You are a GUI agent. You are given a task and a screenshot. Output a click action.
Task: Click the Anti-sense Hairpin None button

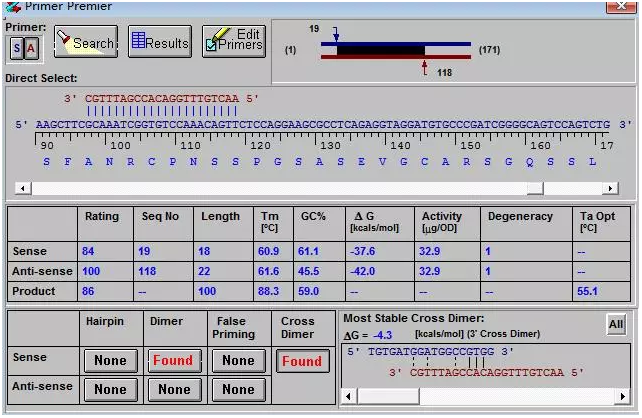(111, 389)
